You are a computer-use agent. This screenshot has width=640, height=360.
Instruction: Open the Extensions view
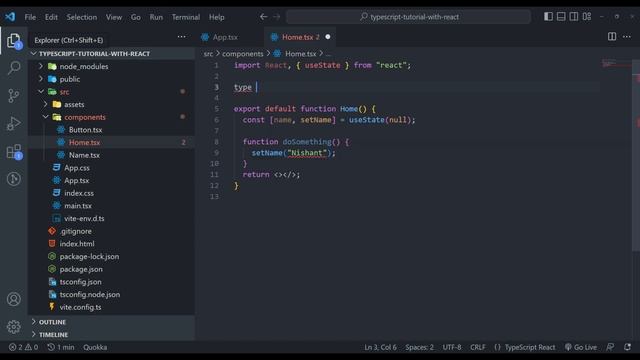click(13, 151)
